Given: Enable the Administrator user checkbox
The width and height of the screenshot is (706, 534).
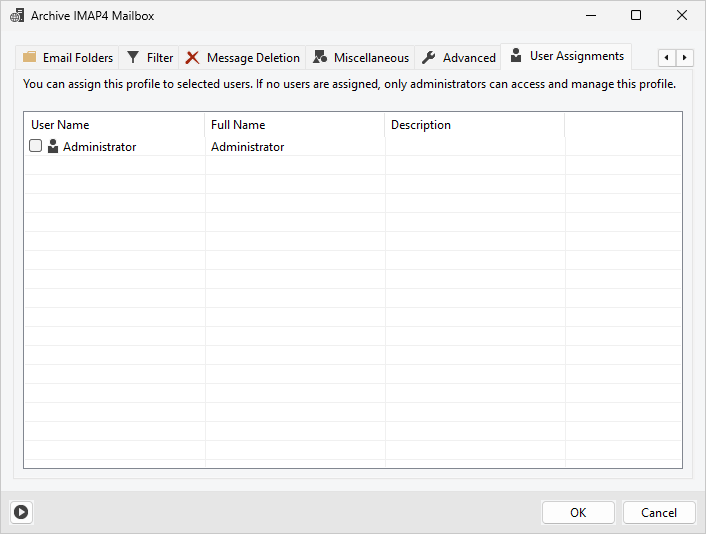Looking at the screenshot, I should 36,147.
